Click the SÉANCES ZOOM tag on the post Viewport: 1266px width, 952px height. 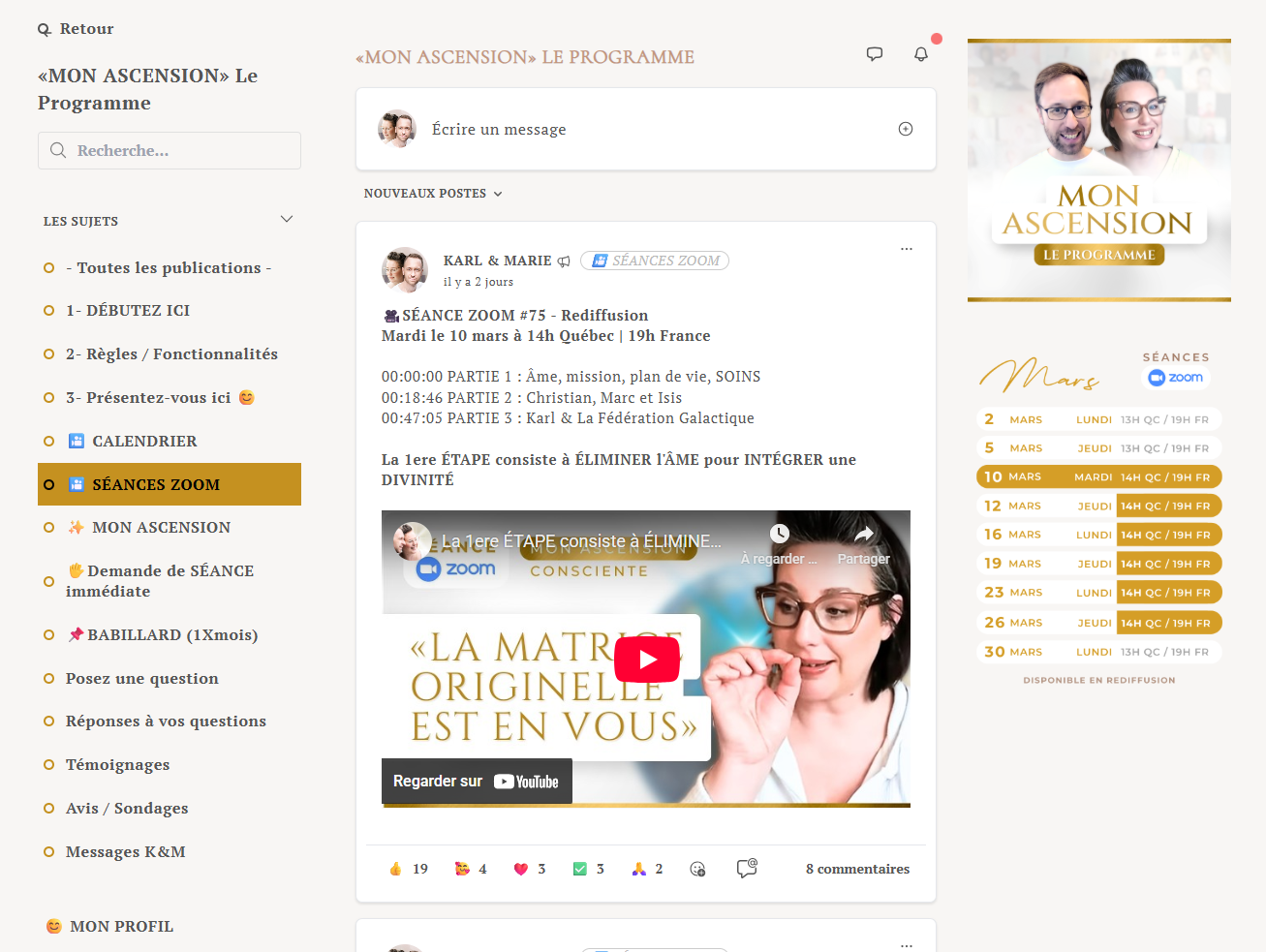(x=654, y=260)
